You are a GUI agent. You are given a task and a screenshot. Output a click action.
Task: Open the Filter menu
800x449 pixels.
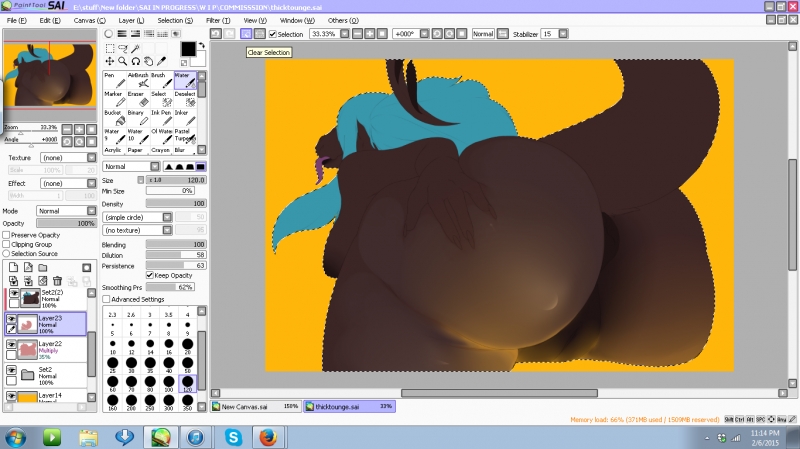218,20
